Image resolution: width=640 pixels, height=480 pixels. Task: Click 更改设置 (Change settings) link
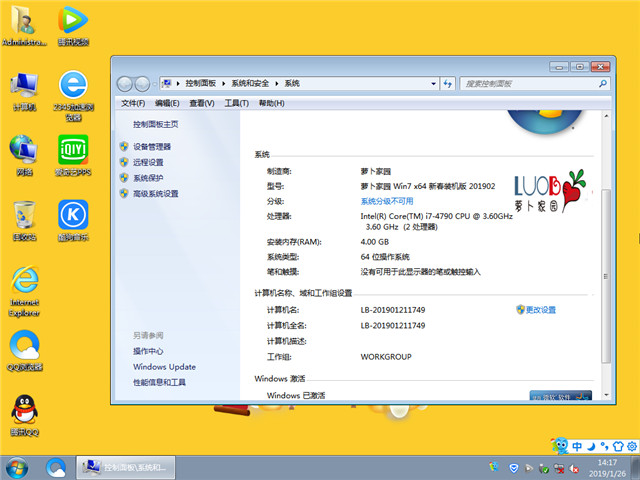tap(540, 310)
